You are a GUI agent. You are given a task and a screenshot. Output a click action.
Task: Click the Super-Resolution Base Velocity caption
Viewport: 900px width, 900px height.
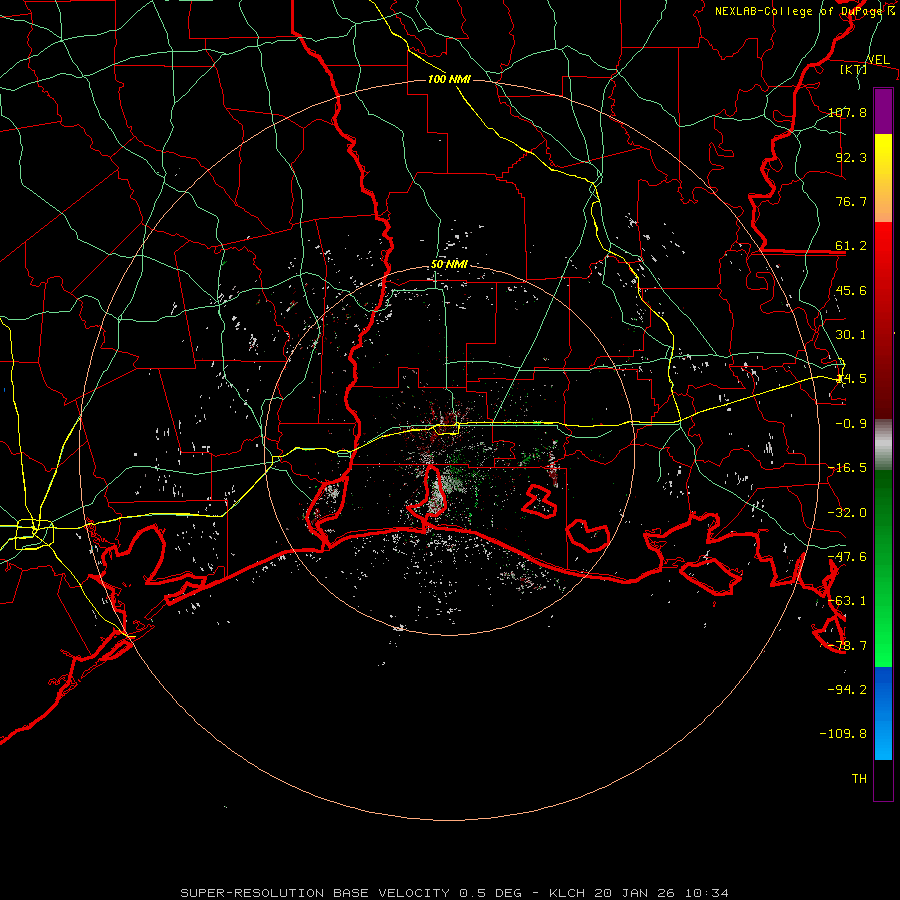(x=455, y=893)
